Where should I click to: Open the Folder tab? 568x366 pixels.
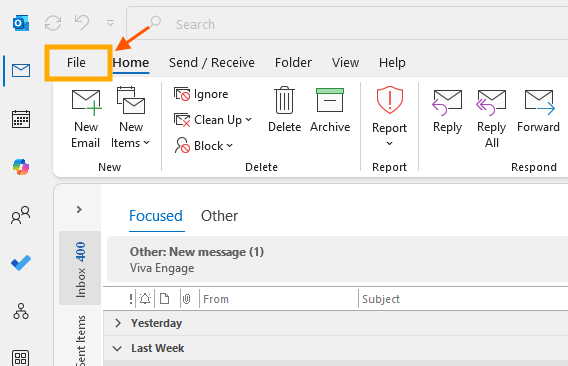[x=293, y=63]
